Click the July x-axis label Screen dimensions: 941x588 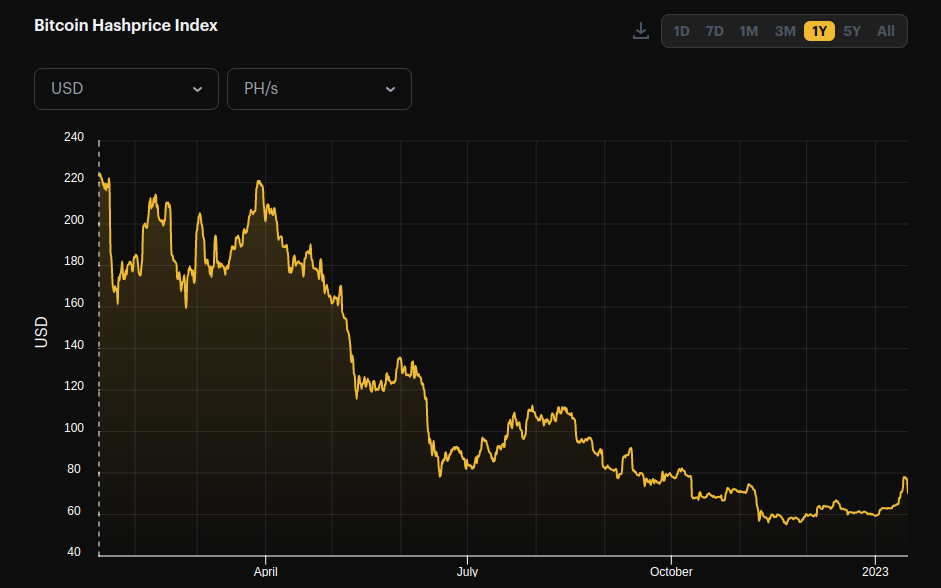pos(467,572)
